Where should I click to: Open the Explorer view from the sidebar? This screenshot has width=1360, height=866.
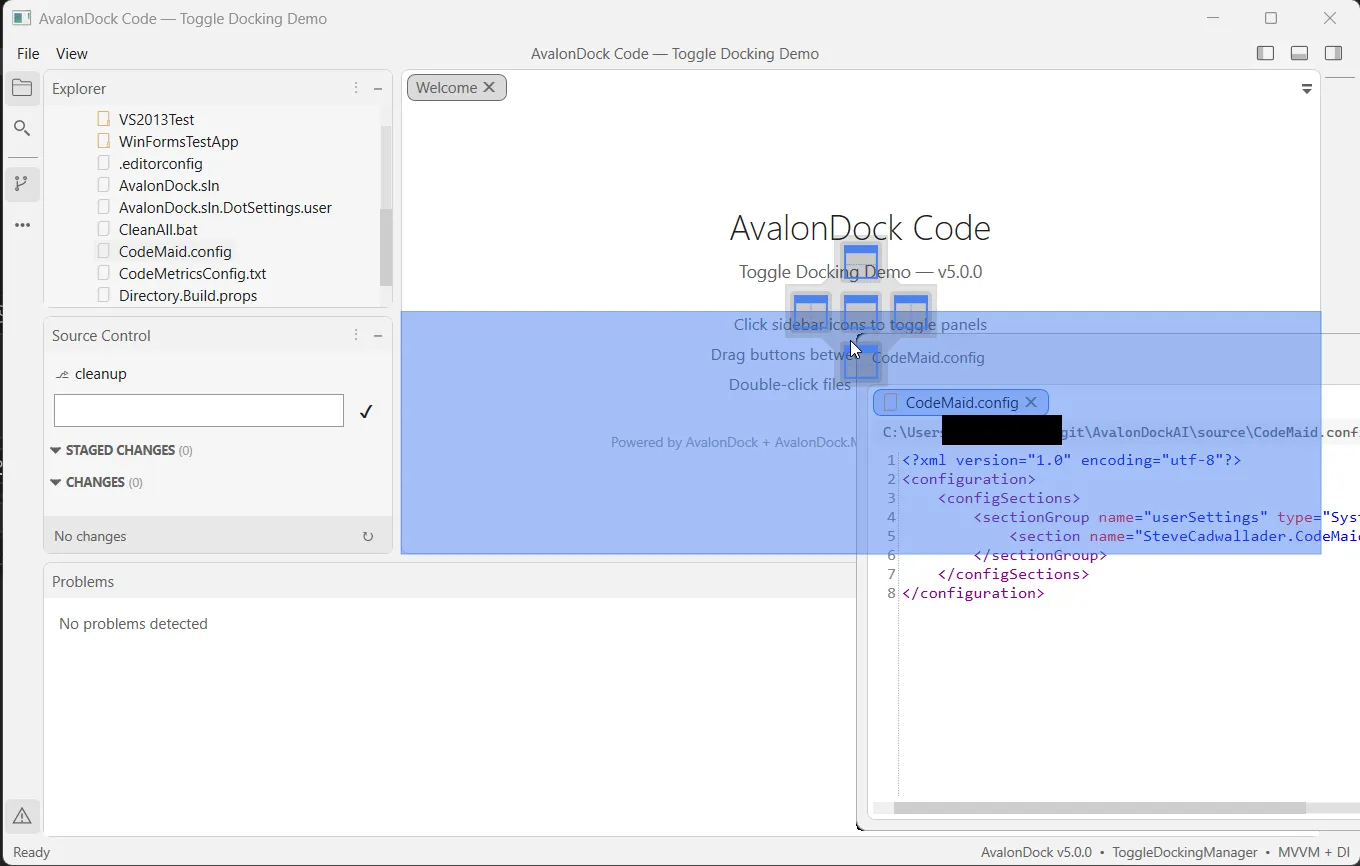[22, 88]
